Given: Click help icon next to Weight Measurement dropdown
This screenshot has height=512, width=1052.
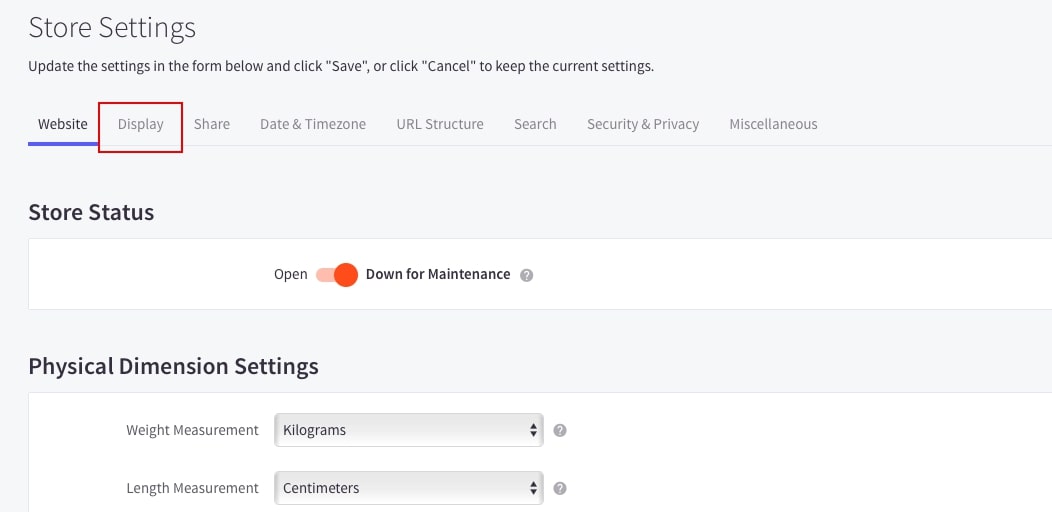Looking at the screenshot, I should coord(560,431).
